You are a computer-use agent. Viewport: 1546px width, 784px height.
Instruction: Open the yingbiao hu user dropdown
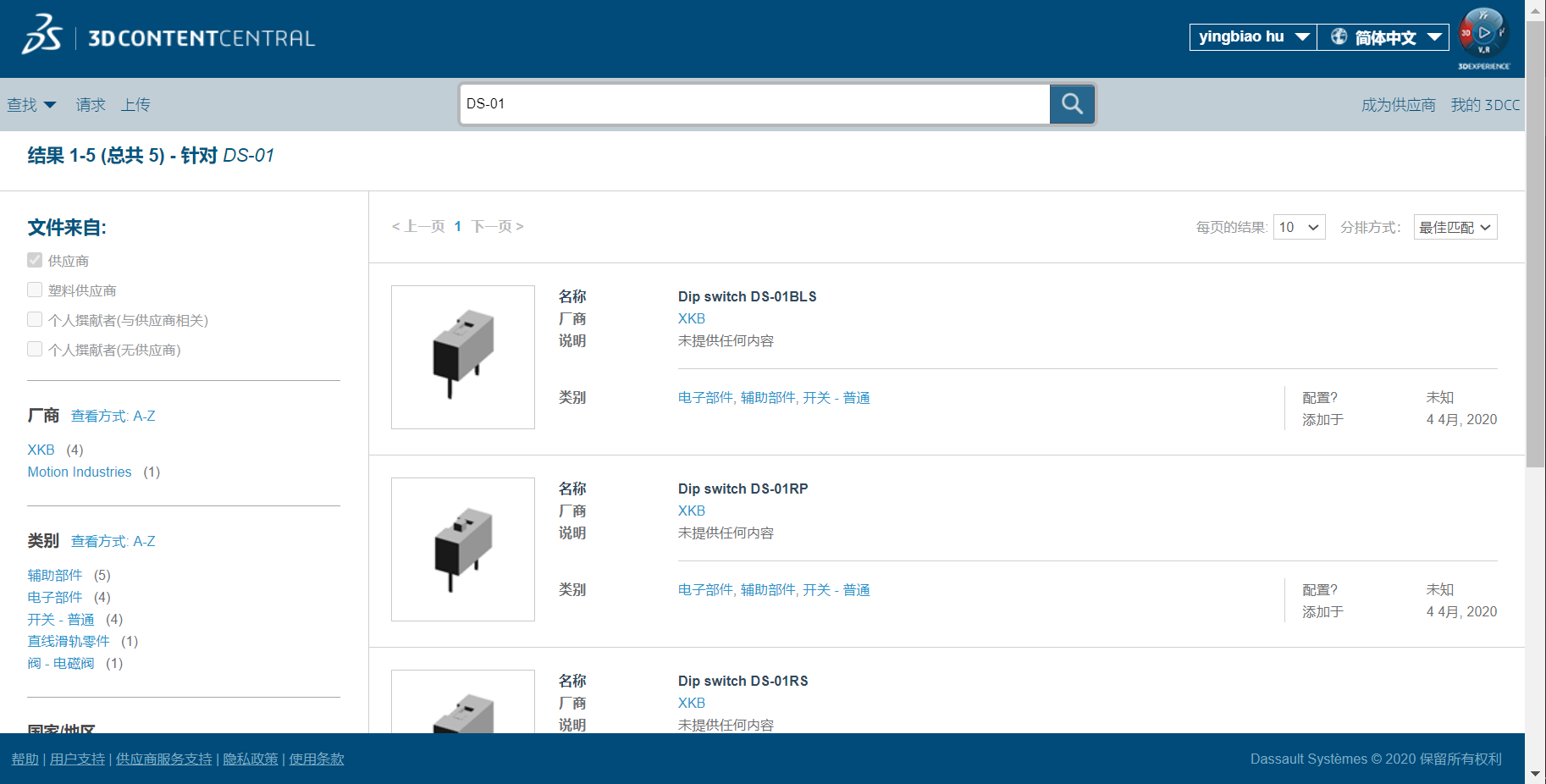tap(1253, 36)
